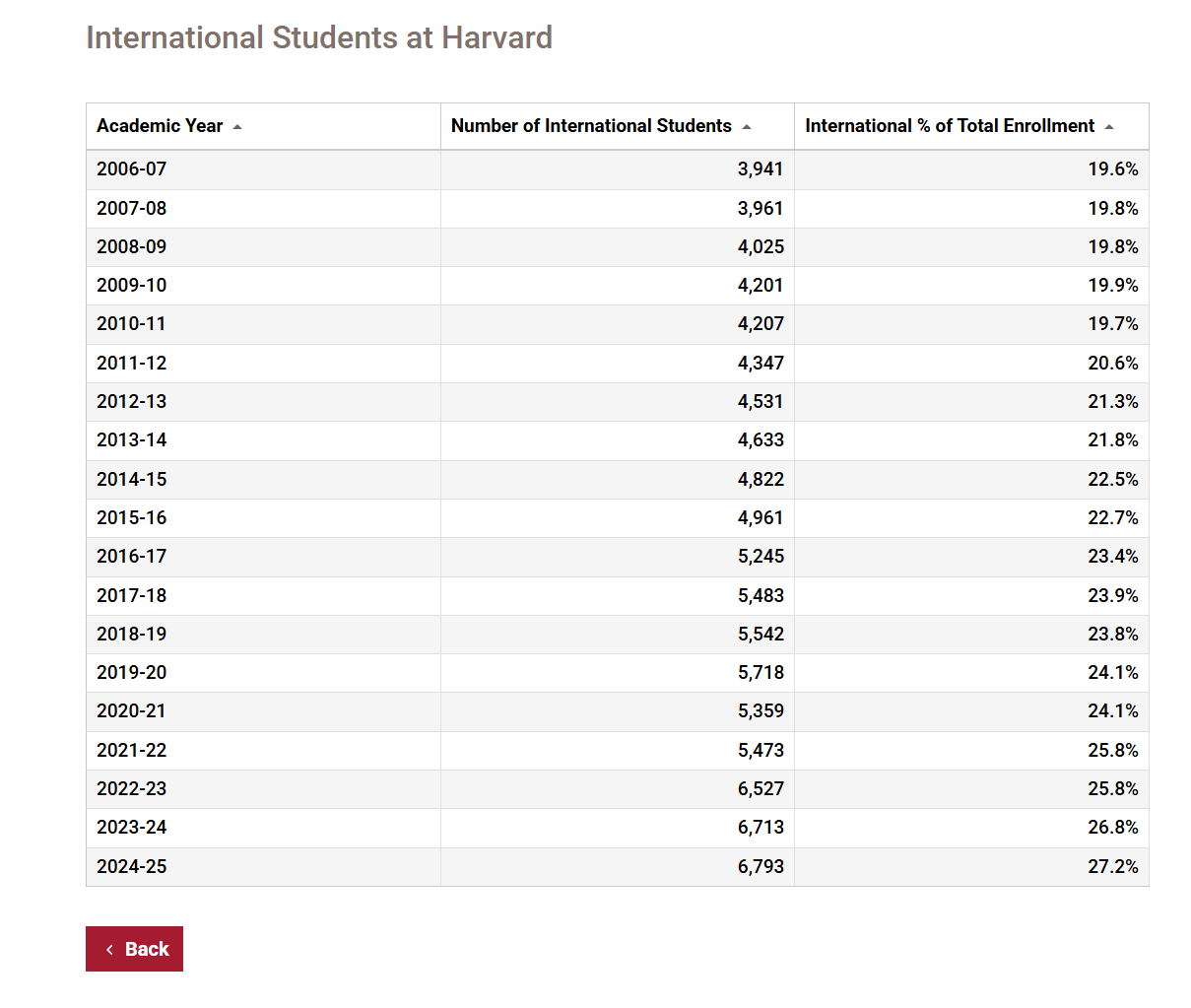Click the International Students at Harvard heading
This screenshot has height=1008, width=1191.
(x=319, y=37)
